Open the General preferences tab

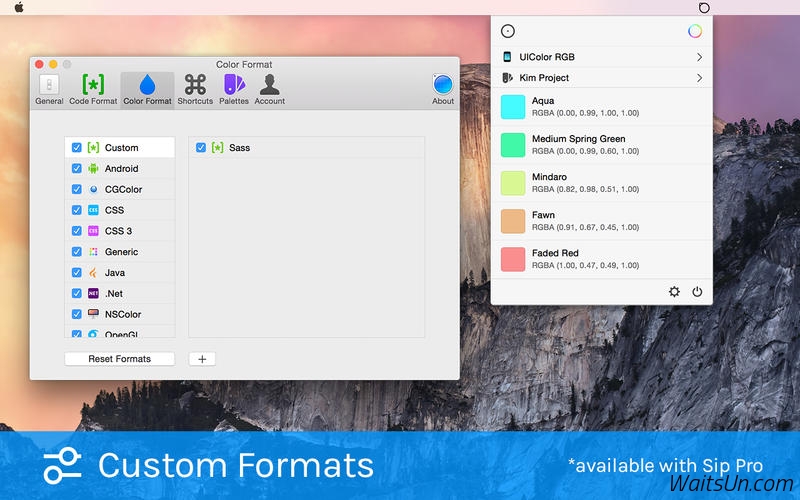(x=49, y=89)
